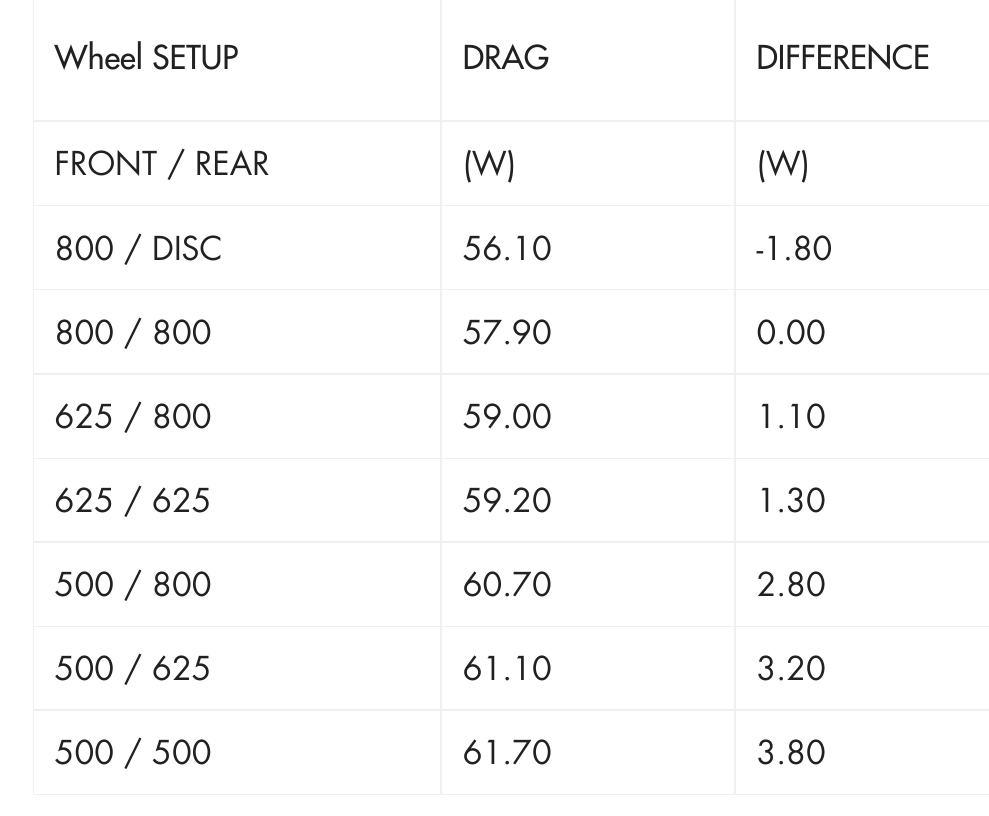
Task: Click the 1.30 difference value
Action: pos(791,500)
